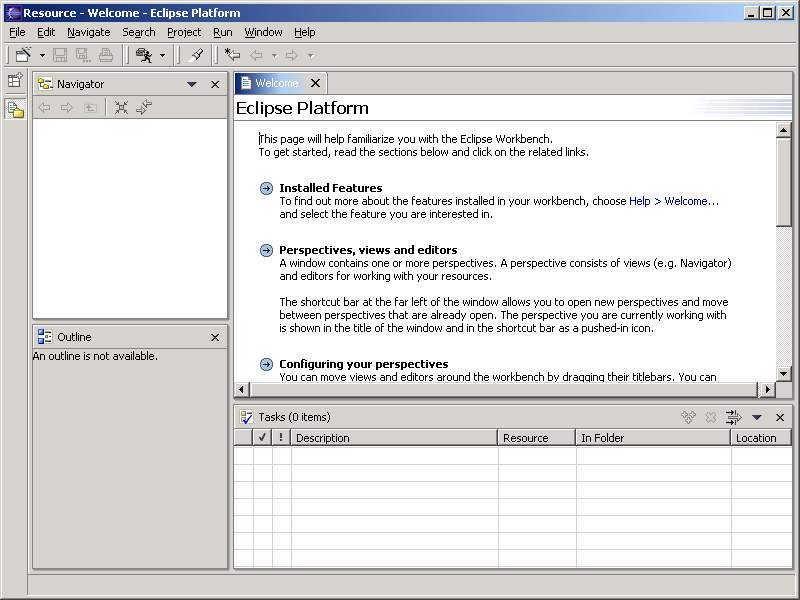Open the Forward history dropdown arrow
This screenshot has height=600, width=800.
pos(310,55)
